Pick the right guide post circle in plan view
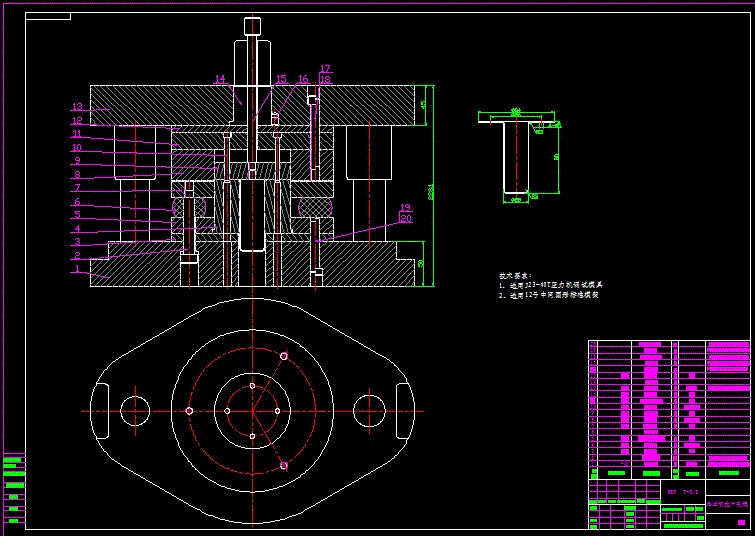Image resolution: width=755 pixels, height=536 pixels. pos(369,411)
